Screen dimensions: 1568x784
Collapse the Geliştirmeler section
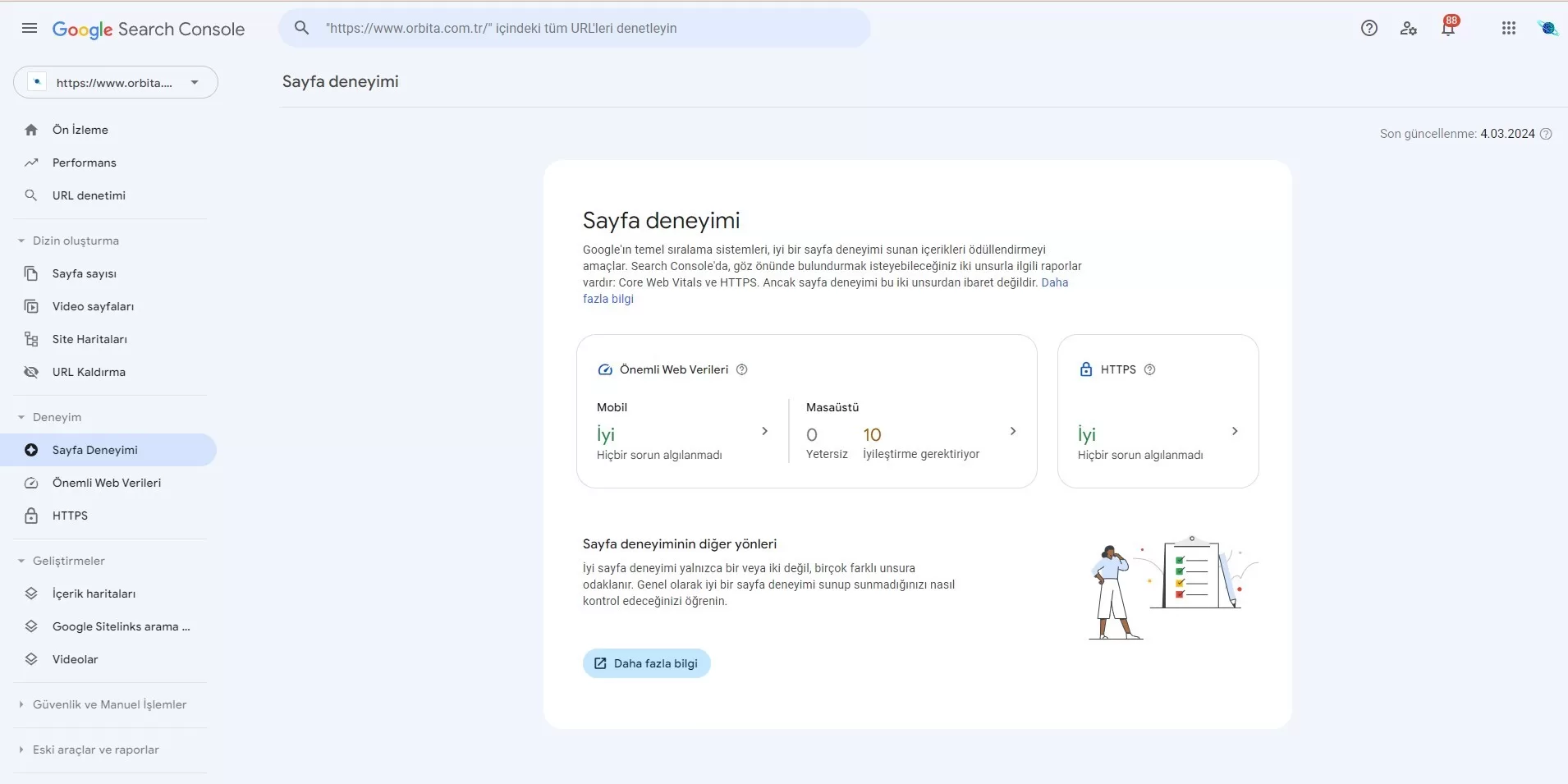coord(21,561)
